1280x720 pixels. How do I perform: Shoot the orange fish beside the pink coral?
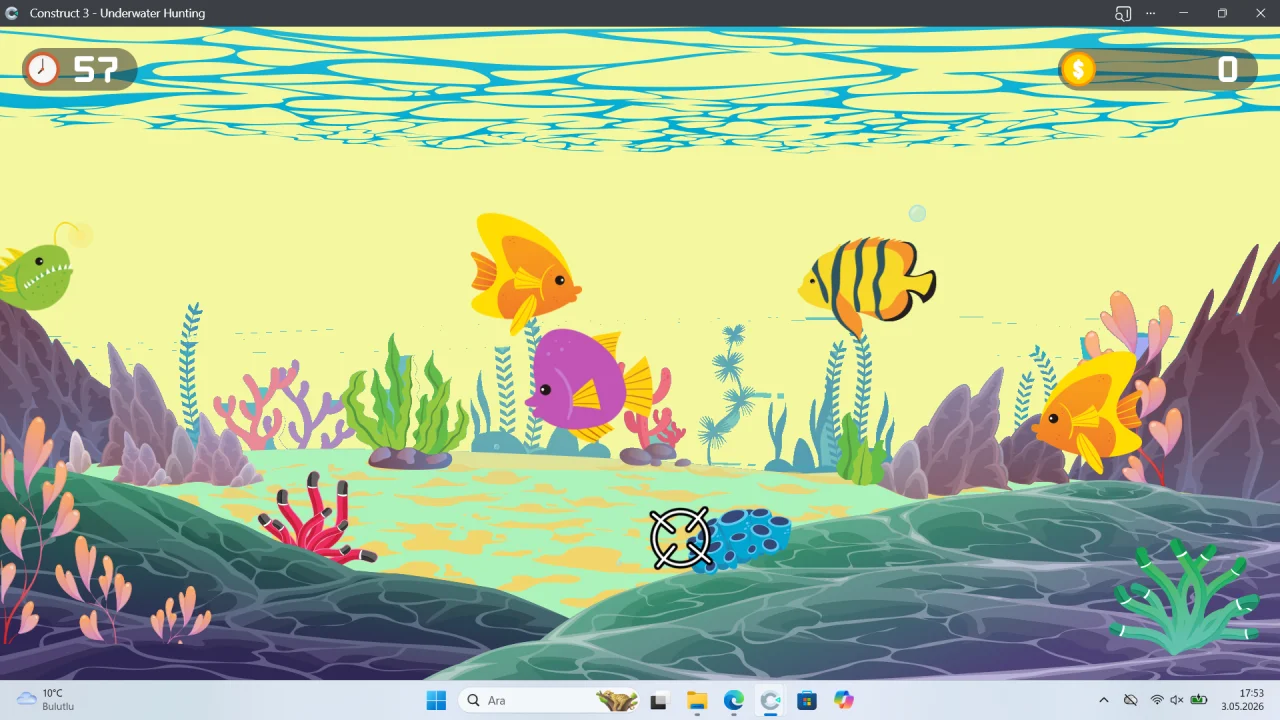tap(1088, 410)
